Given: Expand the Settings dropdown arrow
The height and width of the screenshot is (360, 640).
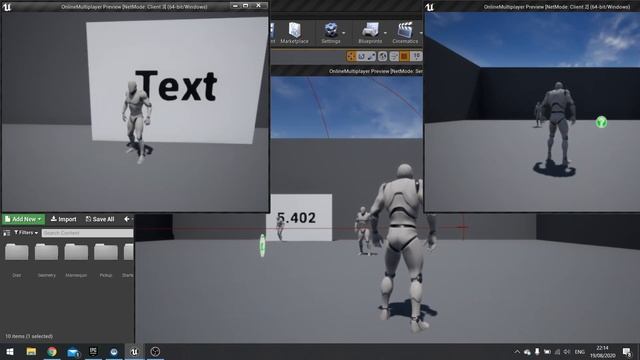Looking at the screenshot, I should pos(344,33).
